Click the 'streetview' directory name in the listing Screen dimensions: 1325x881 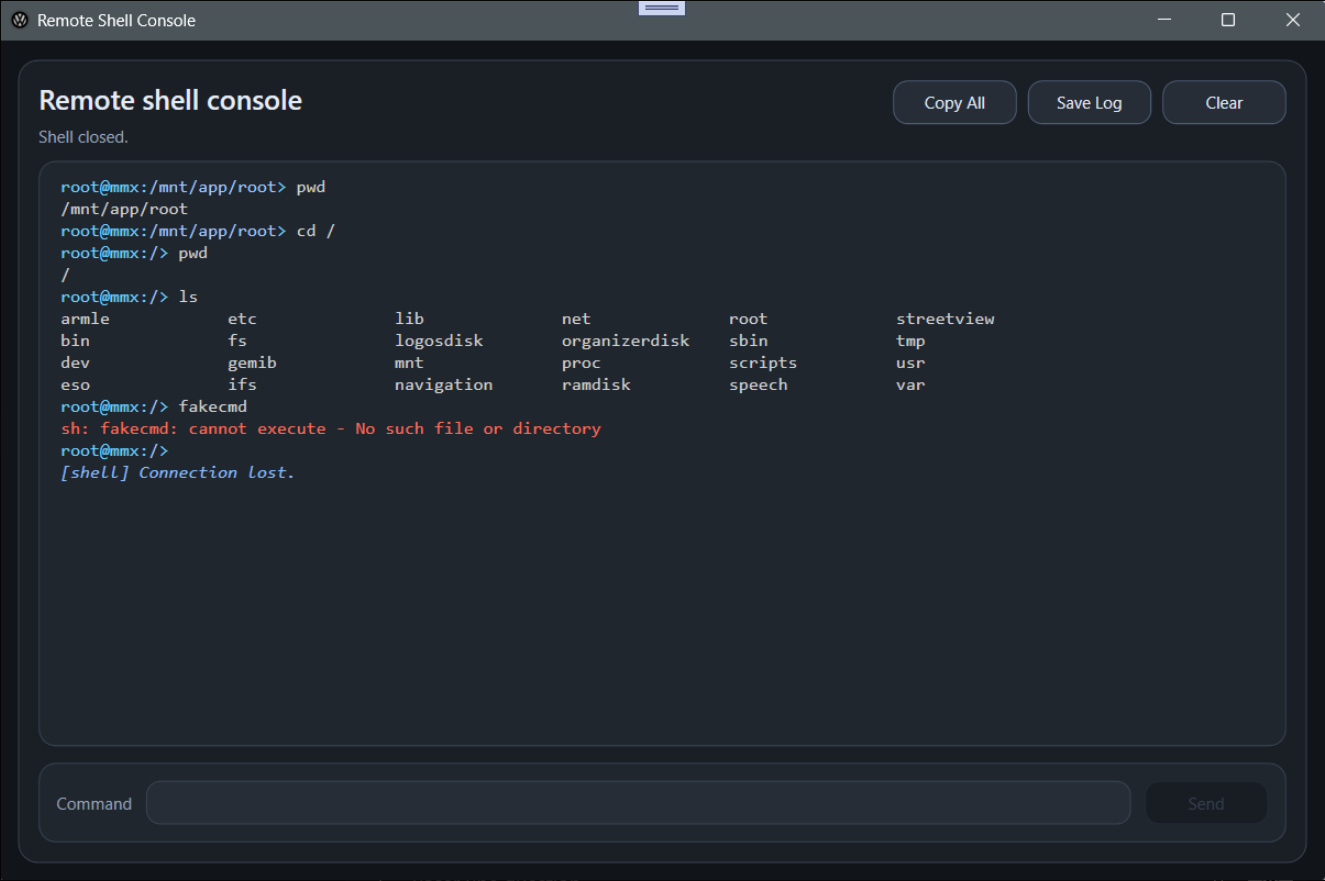pyautogui.click(x=944, y=318)
